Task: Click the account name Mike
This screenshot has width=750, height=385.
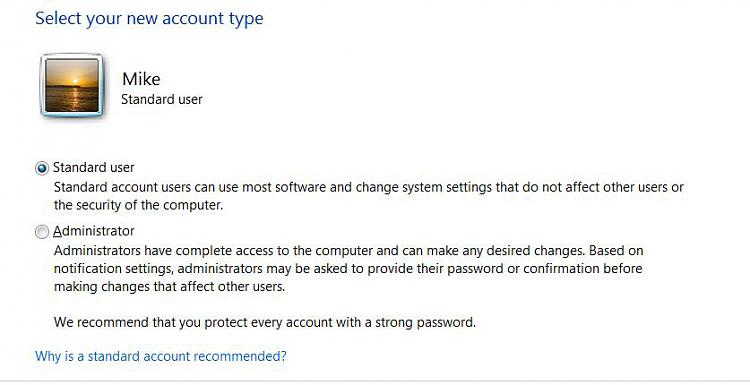Action: click(x=141, y=79)
